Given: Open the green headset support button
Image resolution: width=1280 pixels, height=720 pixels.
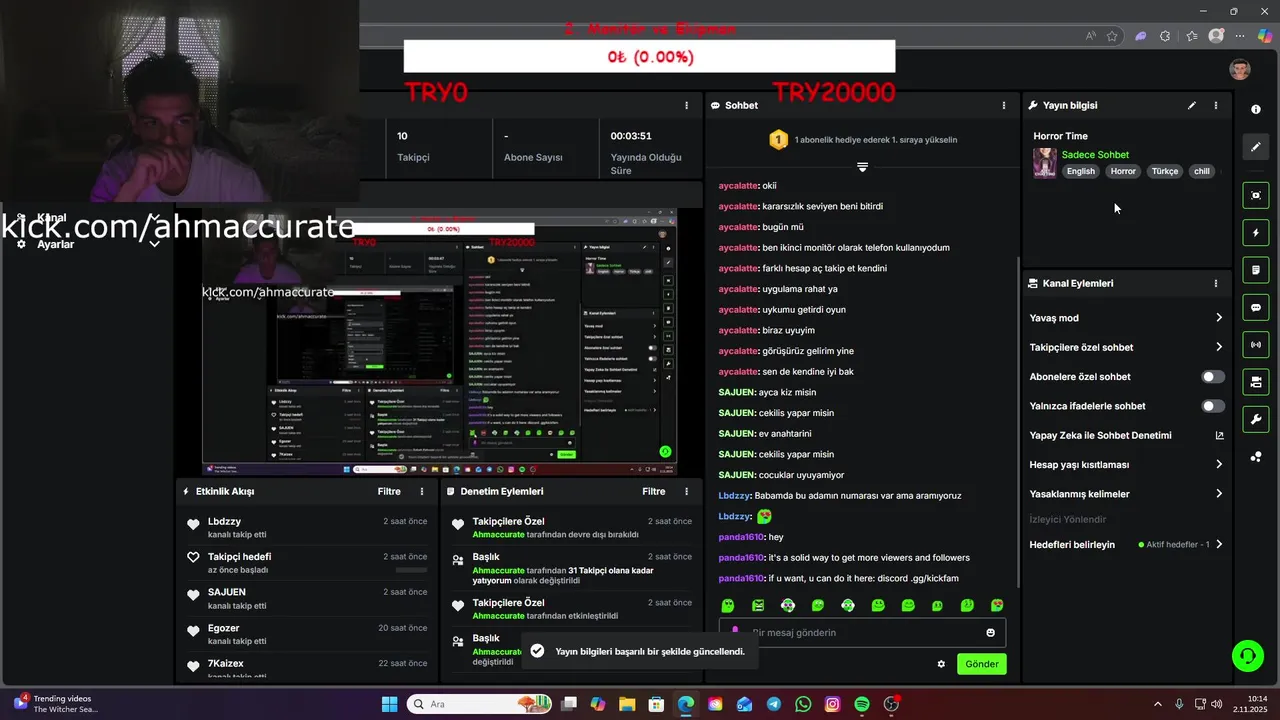Looking at the screenshot, I should coord(1247,656).
